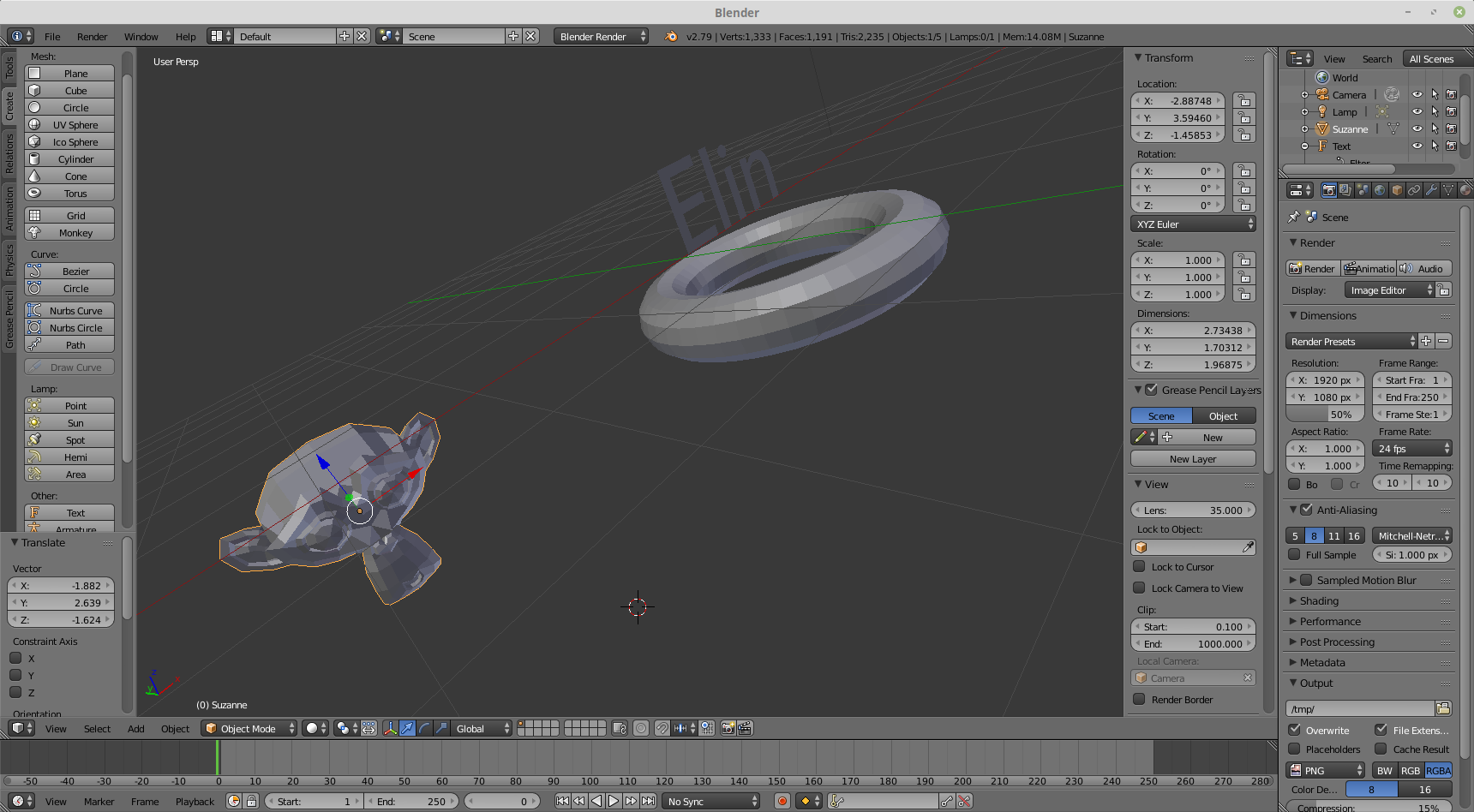Lock the Location X value
This screenshot has height=812, width=1474.
1244,101
